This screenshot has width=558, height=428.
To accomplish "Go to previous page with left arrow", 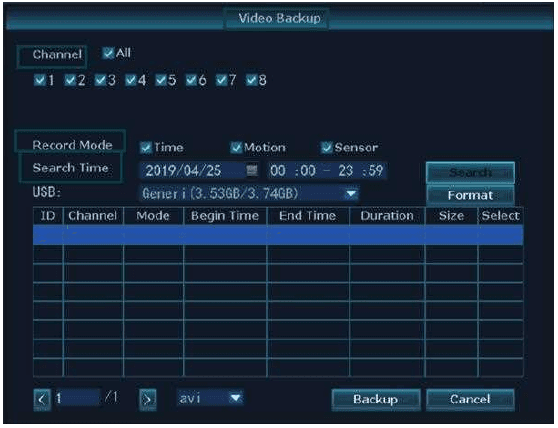I will click(x=42, y=400).
